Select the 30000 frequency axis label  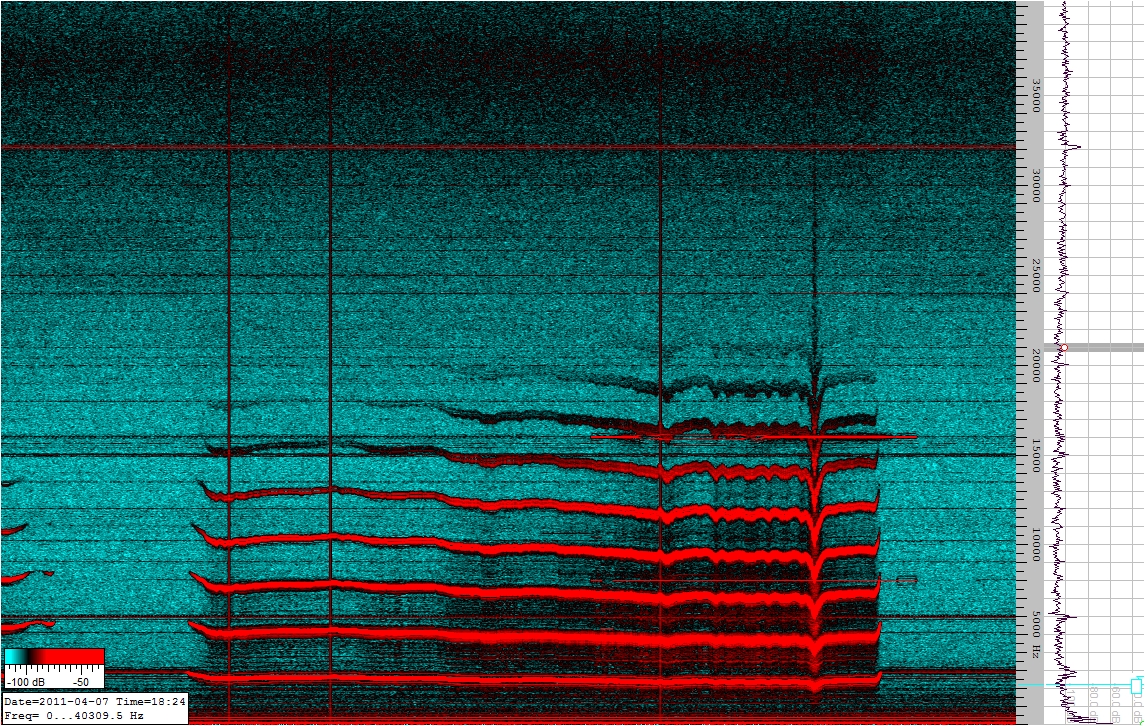[x=1036, y=186]
